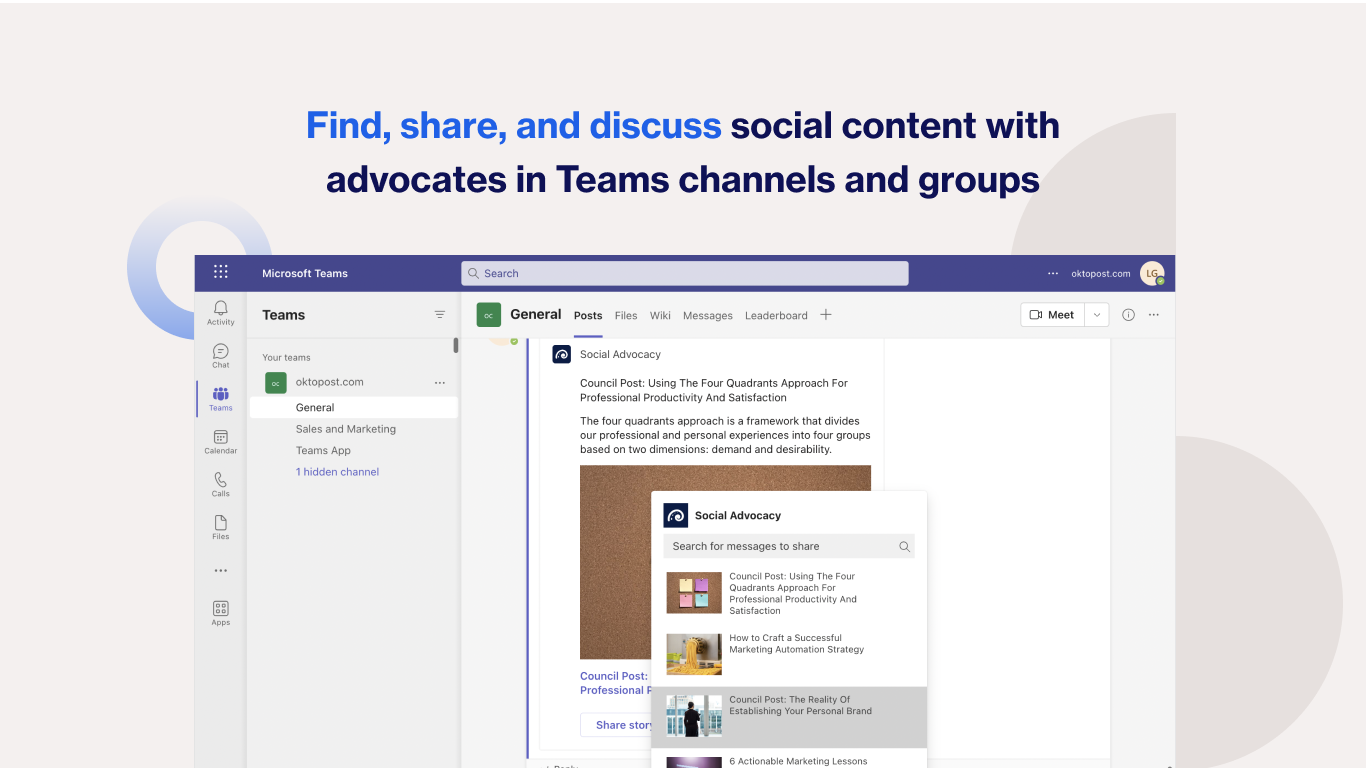Filter teams list icon
Viewport: 1366px width, 768px height.
coord(439,314)
